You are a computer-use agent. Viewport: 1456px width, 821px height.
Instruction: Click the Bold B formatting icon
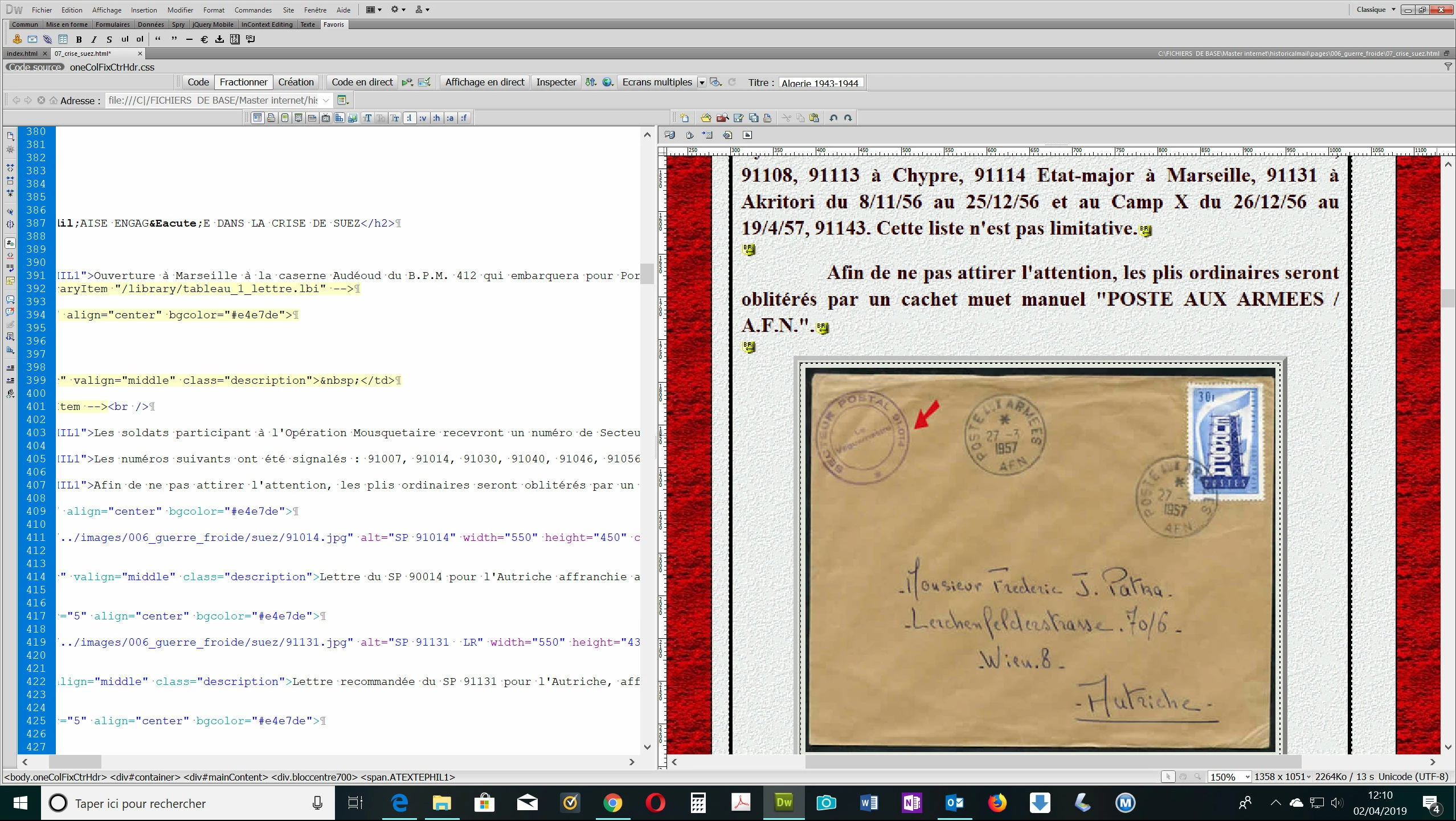(x=79, y=39)
